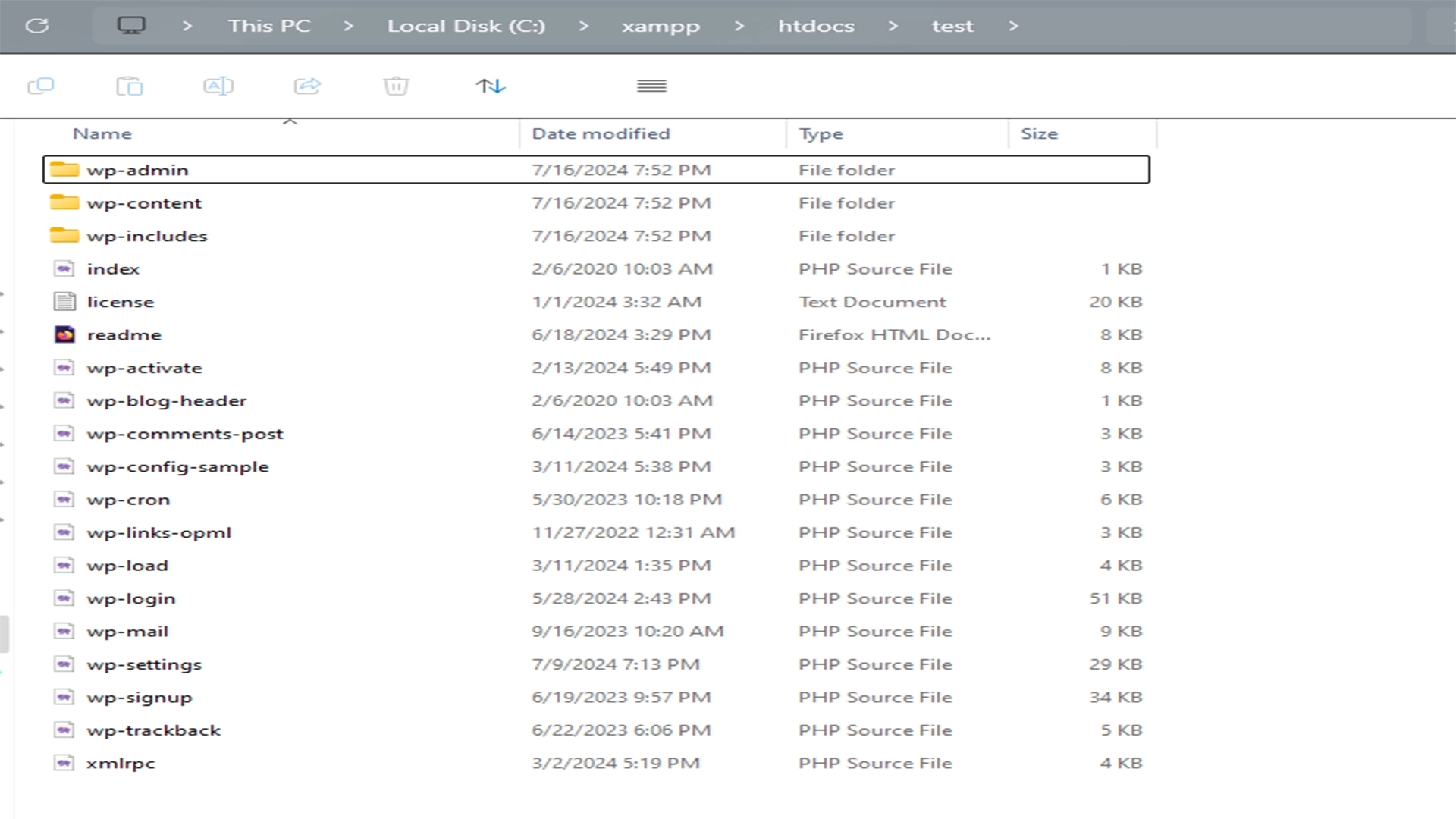Viewport: 1456px width, 819px height.
Task: Open the Sort options arrows icon
Action: pyautogui.click(x=491, y=86)
